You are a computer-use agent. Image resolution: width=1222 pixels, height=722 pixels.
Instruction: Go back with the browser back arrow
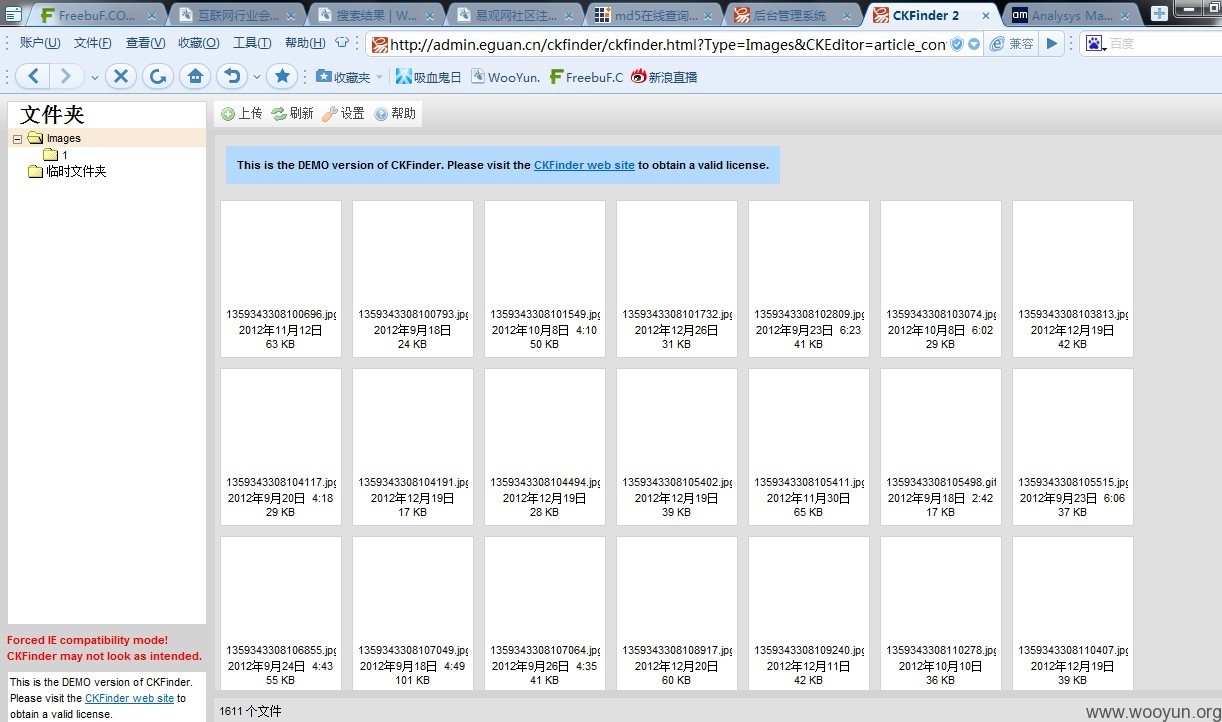tap(32, 76)
